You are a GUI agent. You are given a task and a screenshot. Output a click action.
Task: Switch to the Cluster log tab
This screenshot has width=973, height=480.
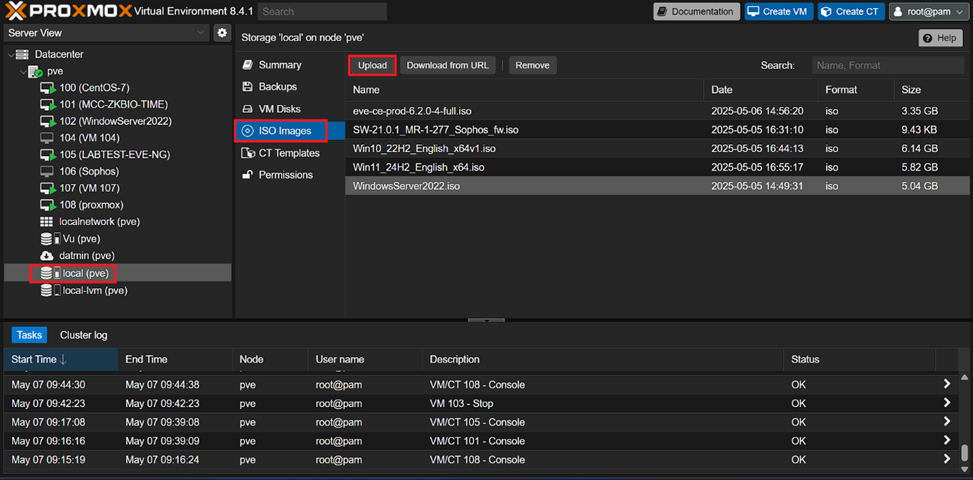pos(83,335)
